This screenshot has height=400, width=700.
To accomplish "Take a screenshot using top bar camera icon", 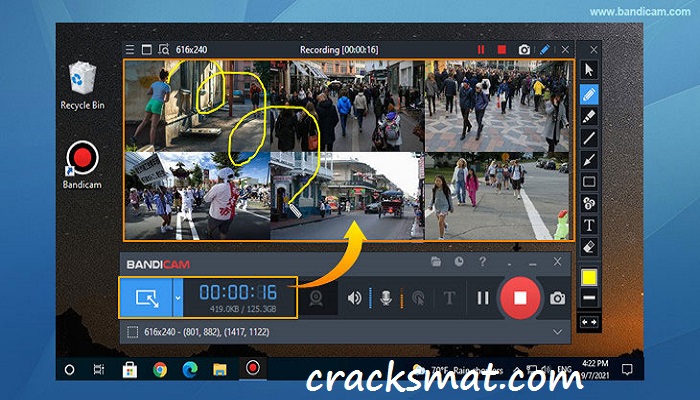I will [525, 50].
